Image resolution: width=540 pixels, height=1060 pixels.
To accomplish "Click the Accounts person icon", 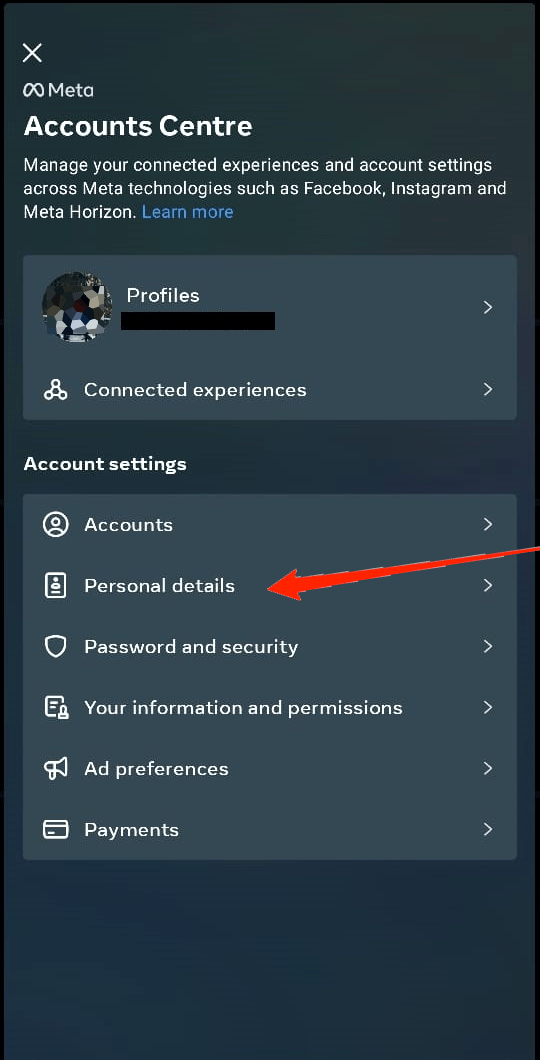I will click(x=55, y=525).
